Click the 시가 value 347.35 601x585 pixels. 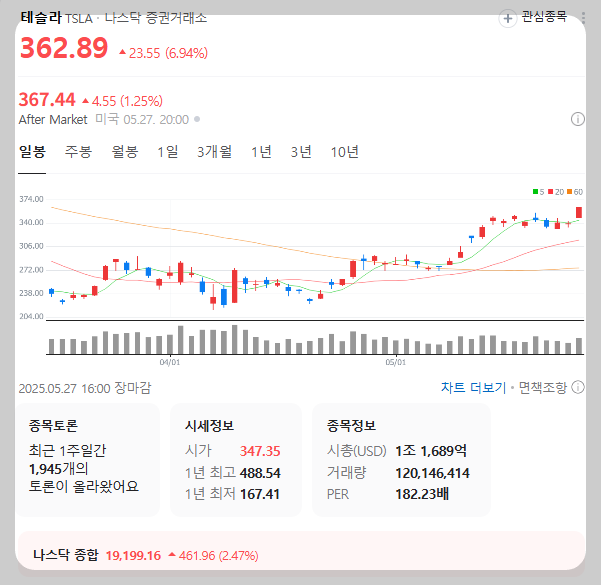coord(260,451)
